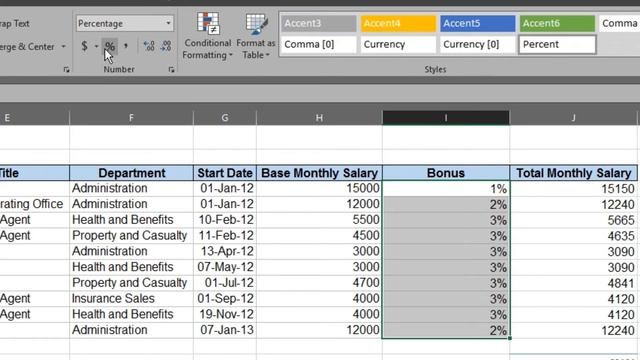Apply Accent5 cell style
This screenshot has width=640, height=360.
[x=478, y=23]
